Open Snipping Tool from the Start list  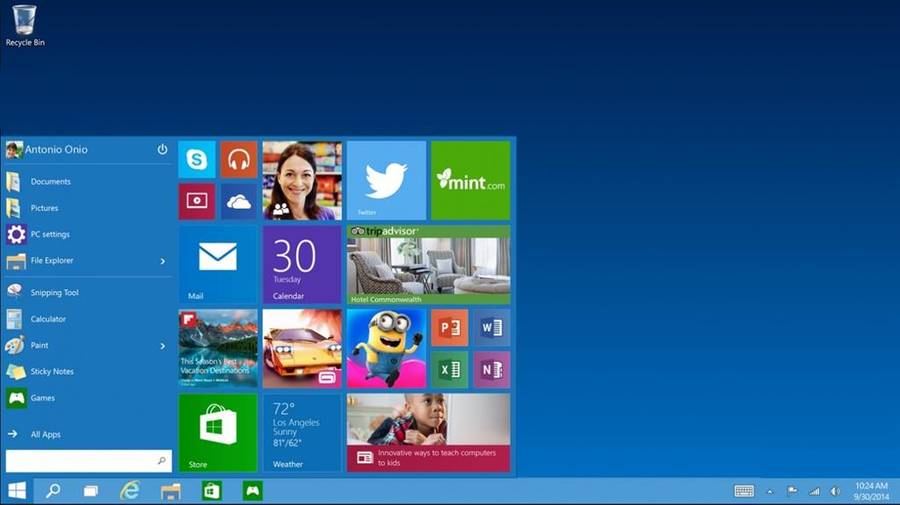click(x=54, y=293)
